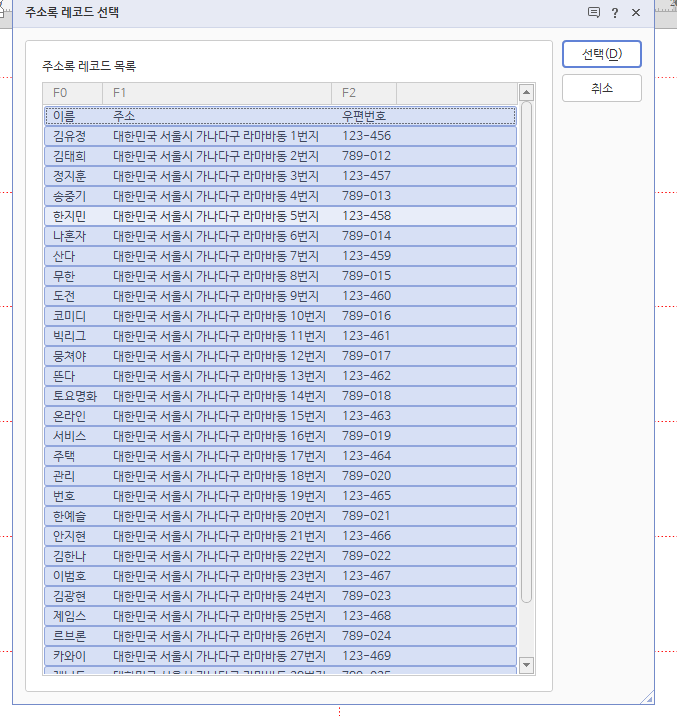The image size is (677, 716).
Task: Click the F2 column header
Action: [364, 93]
